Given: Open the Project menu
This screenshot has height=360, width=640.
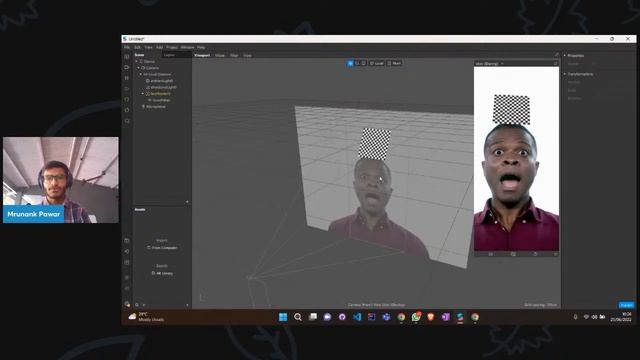Looking at the screenshot, I should 172,47.
